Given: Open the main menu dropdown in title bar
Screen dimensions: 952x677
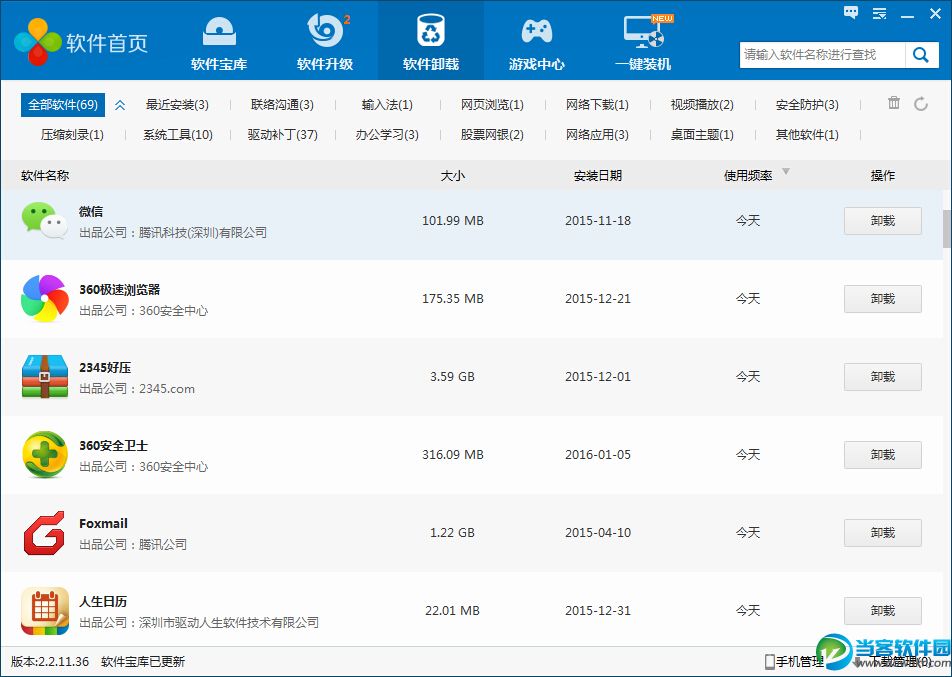Looking at the screenshot, I should 879,12.
